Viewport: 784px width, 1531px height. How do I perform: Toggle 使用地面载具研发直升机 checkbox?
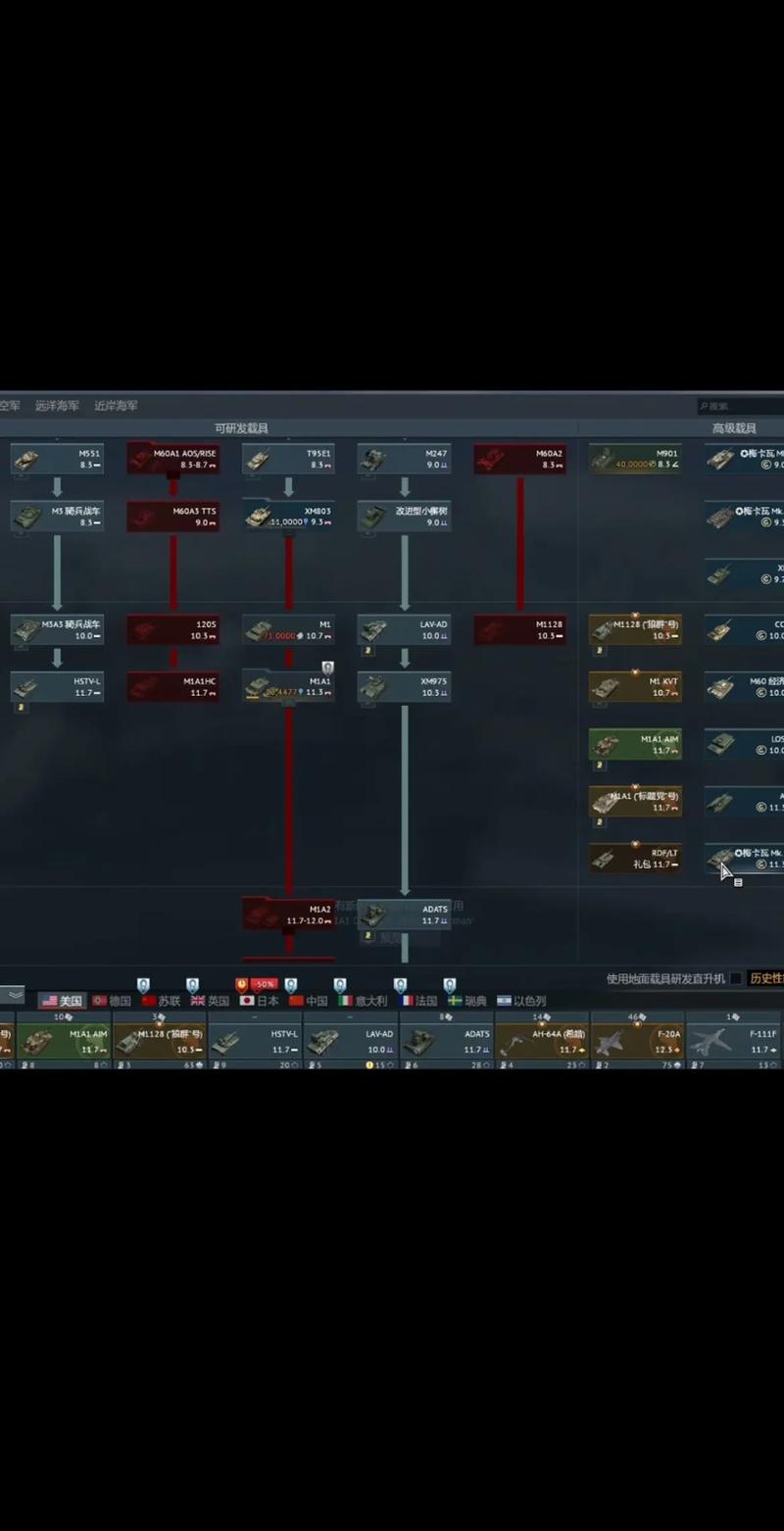736,978
